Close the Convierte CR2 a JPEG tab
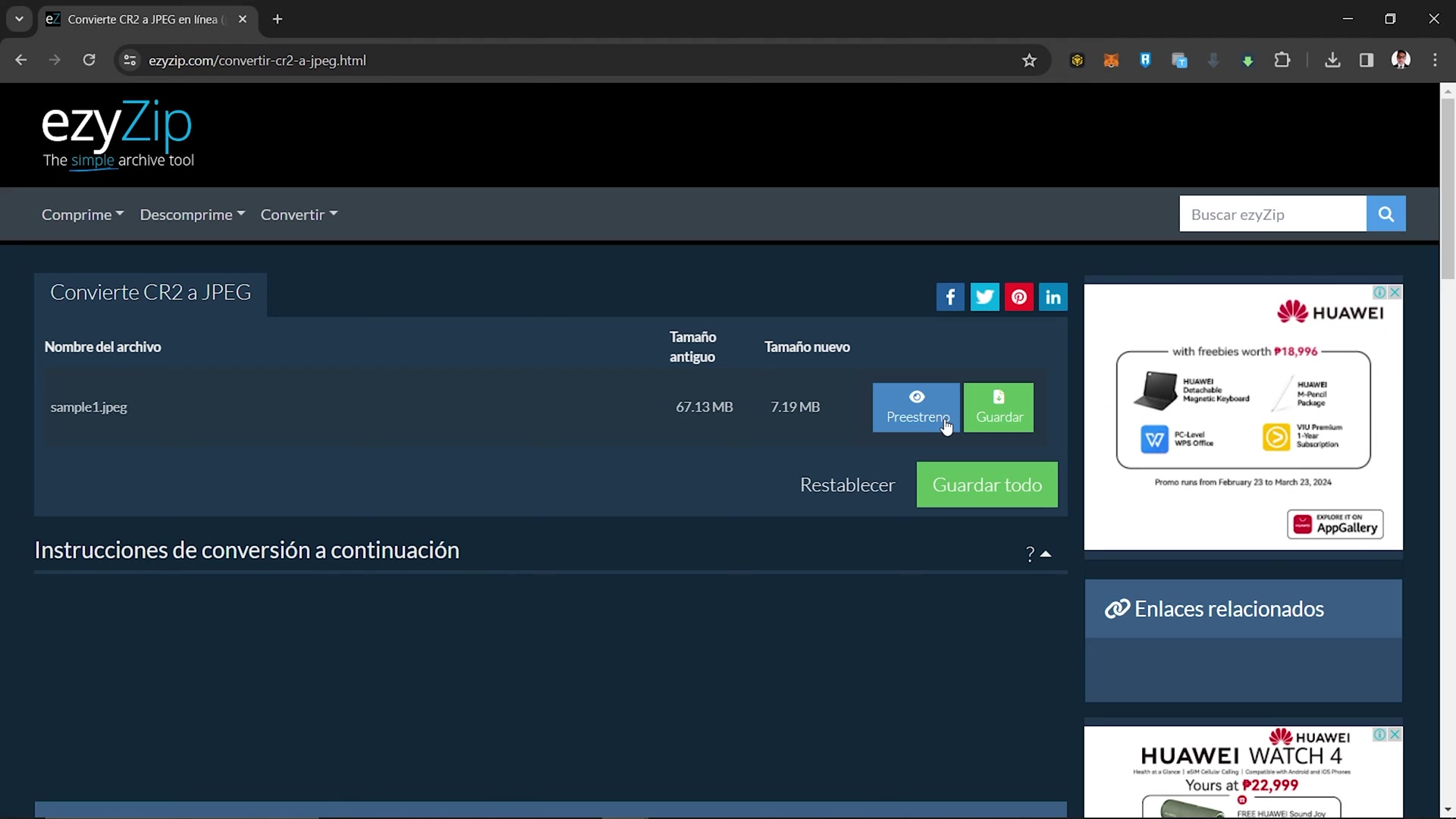Screen dimensions: 1456x819 243,20
